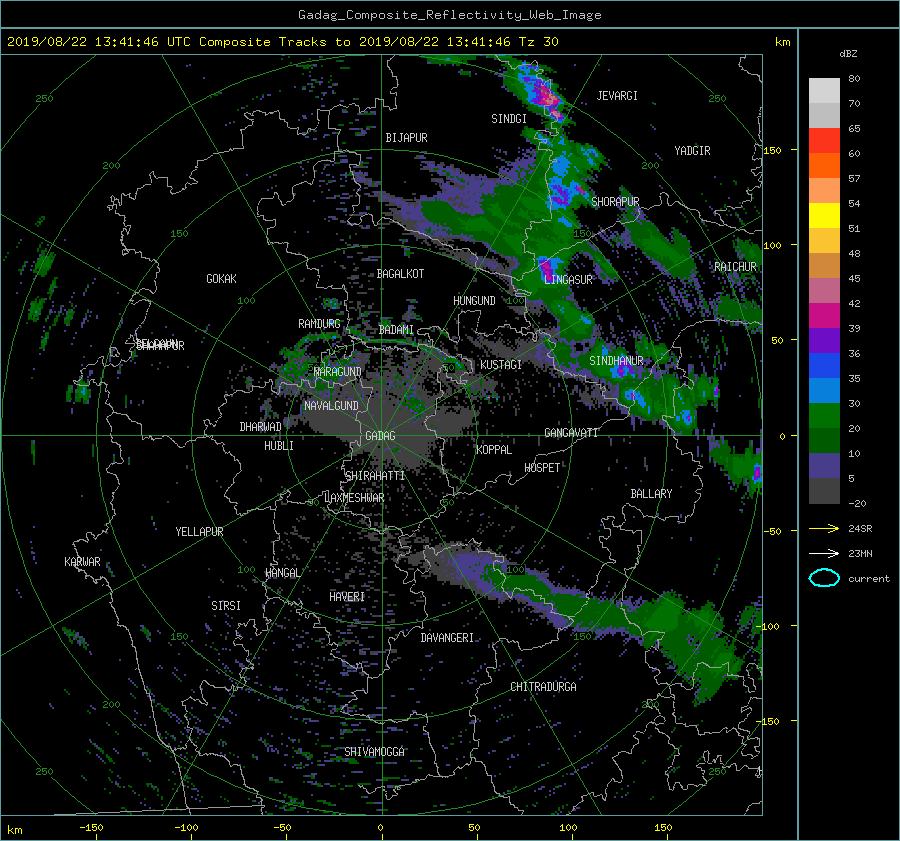Viewport: 900px width, 841px height.
Task: Click the right axis 150 km tick label
Action: (x=773, y=150)
